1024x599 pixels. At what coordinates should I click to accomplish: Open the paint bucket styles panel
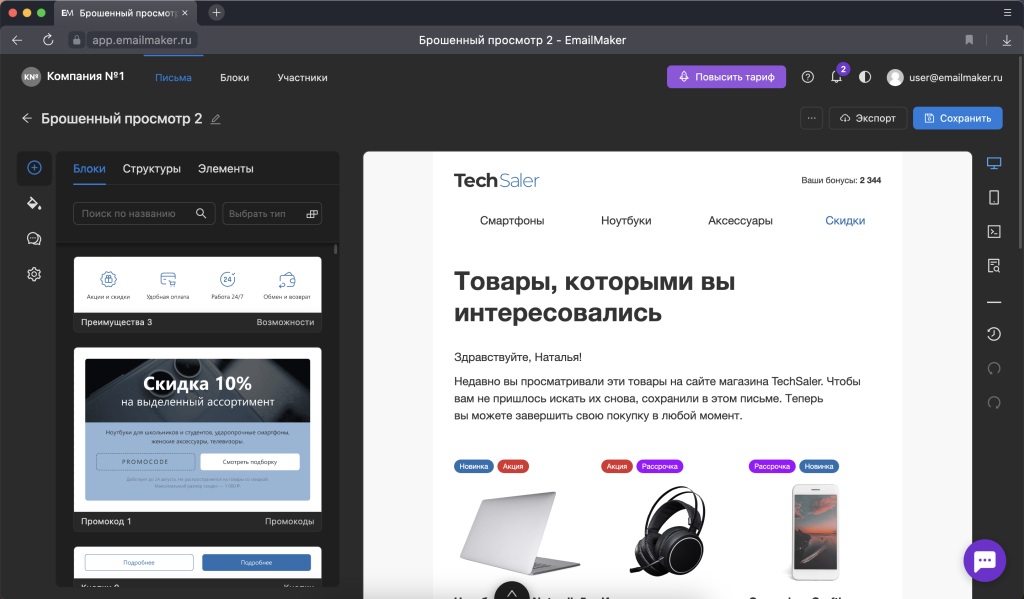[x=34, y=203]
